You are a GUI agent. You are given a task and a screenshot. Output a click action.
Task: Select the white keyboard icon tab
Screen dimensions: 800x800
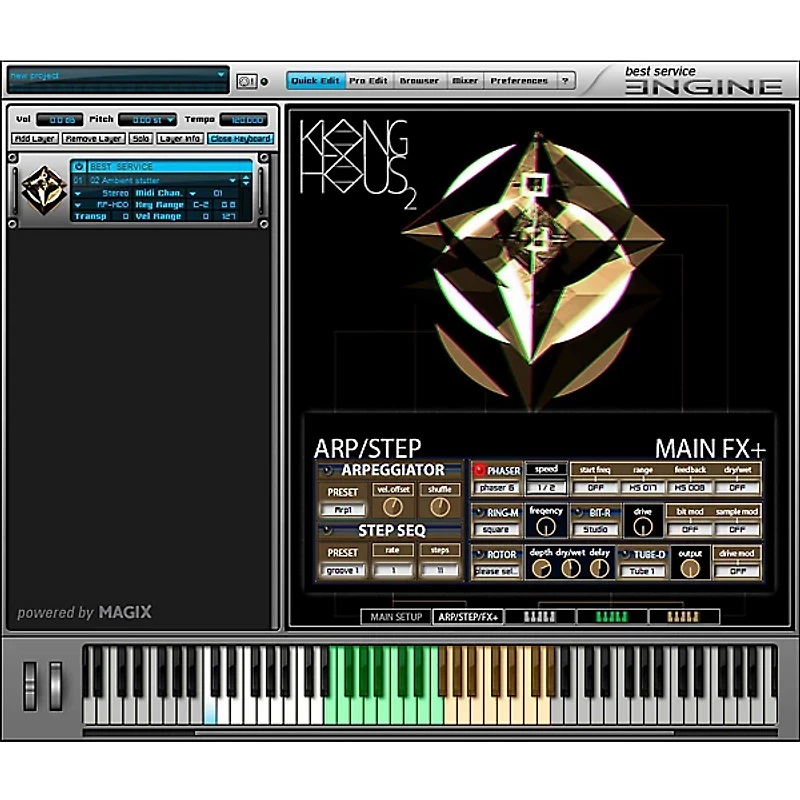(x=539, y=617)
